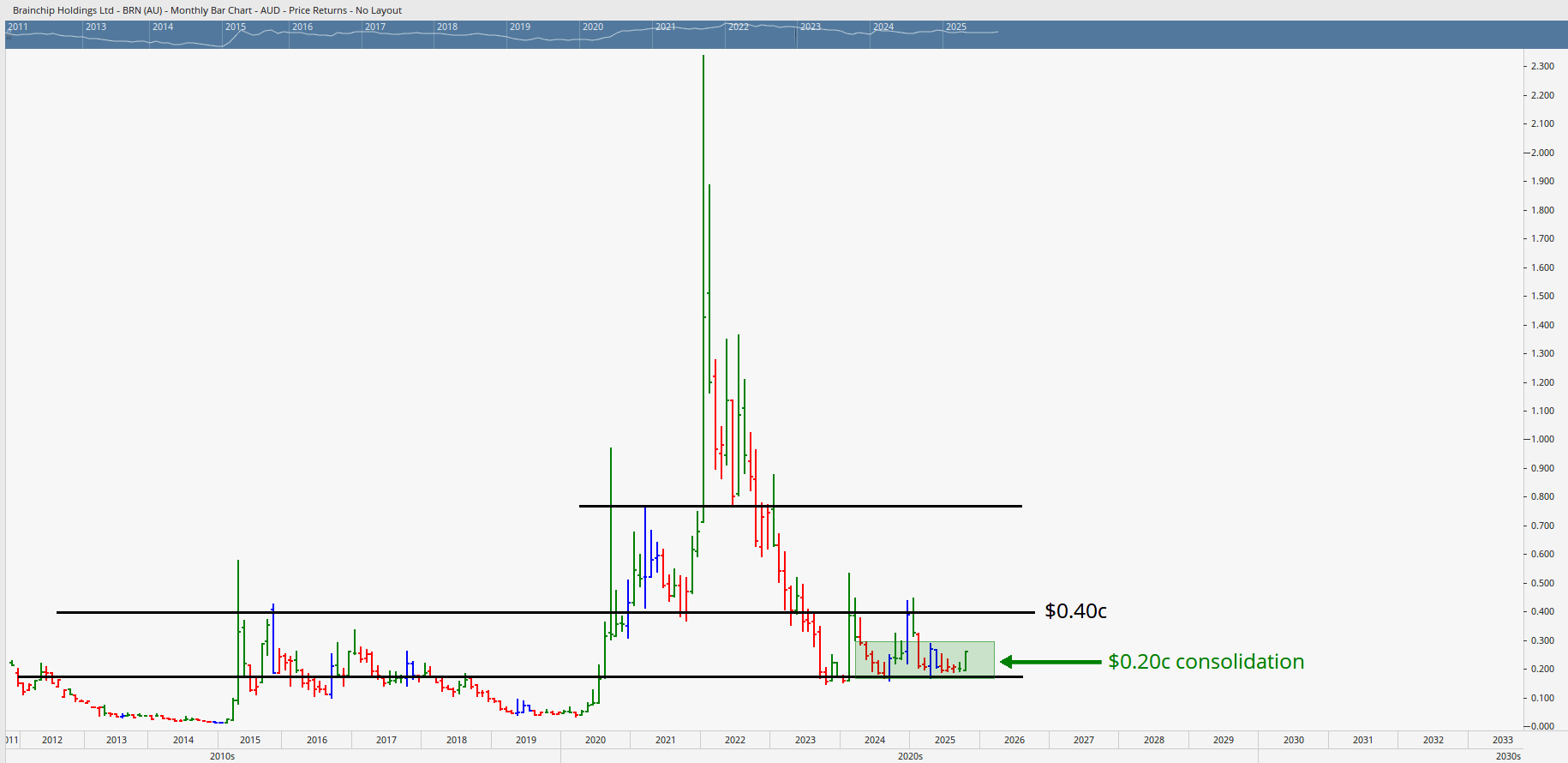This screenshot has height=763, width=1568.
Task: Click the 0.000 value on the price axis
Action: click(x=1542, y=726)
